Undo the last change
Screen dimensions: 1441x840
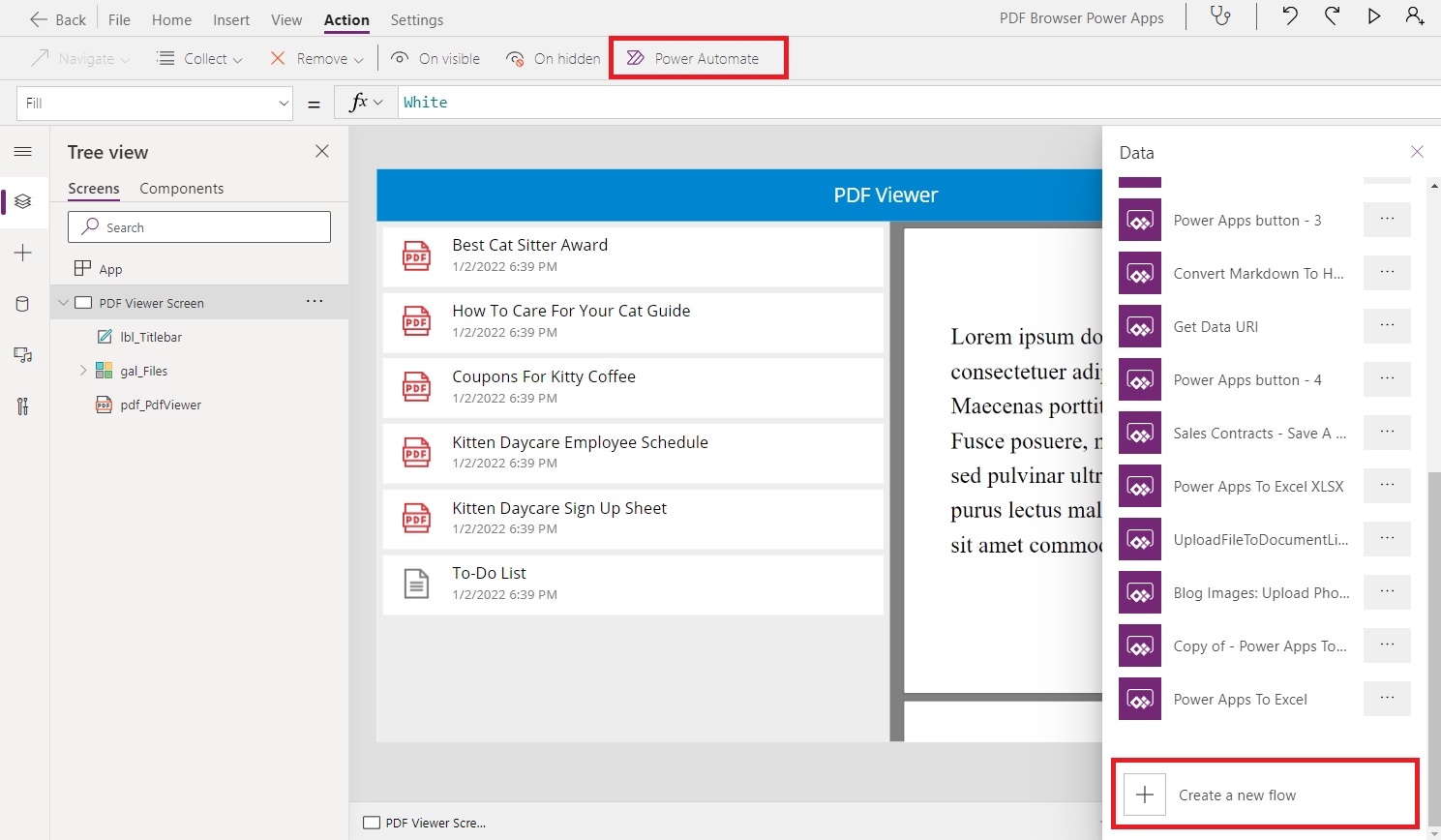1288,16
